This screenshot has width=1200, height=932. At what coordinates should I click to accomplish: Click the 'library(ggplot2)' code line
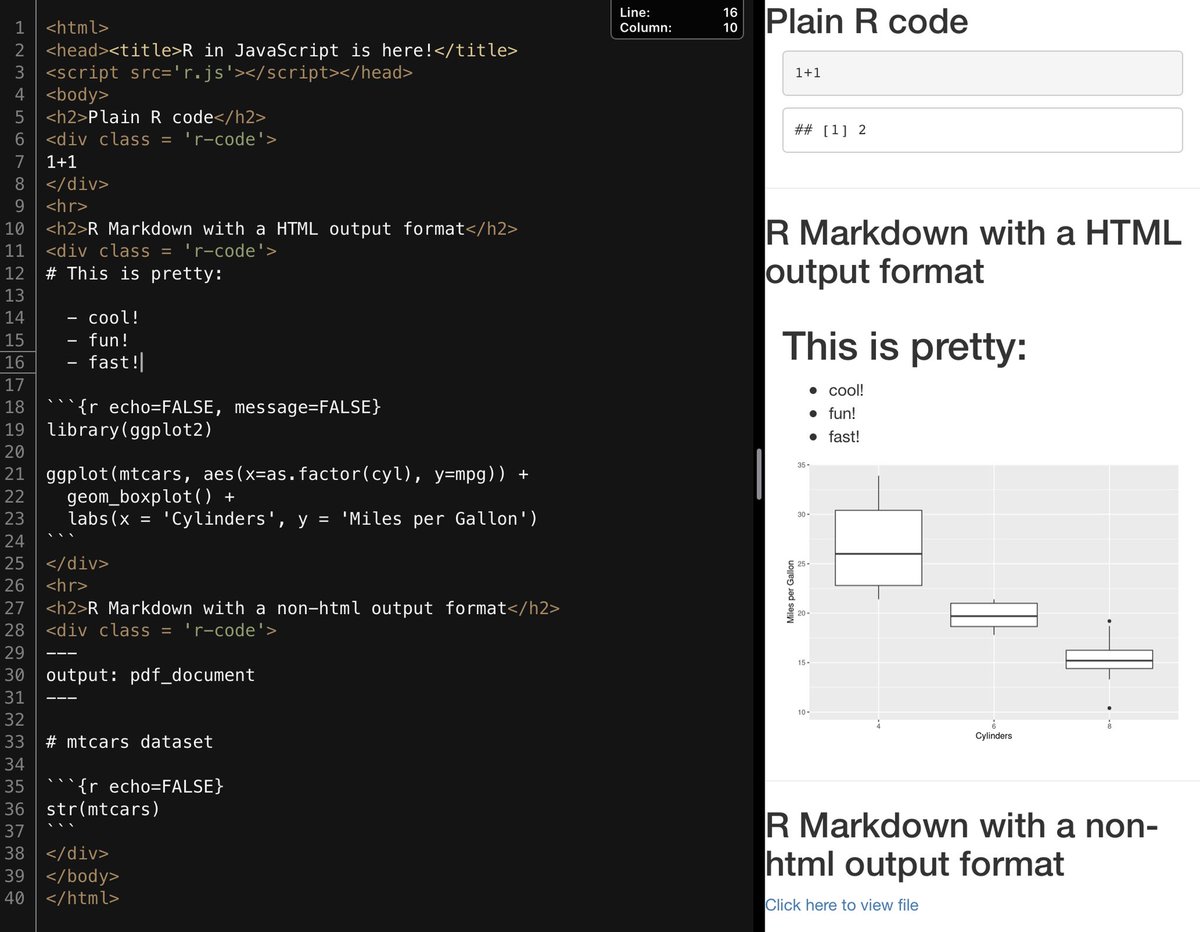tap(129, 430)
